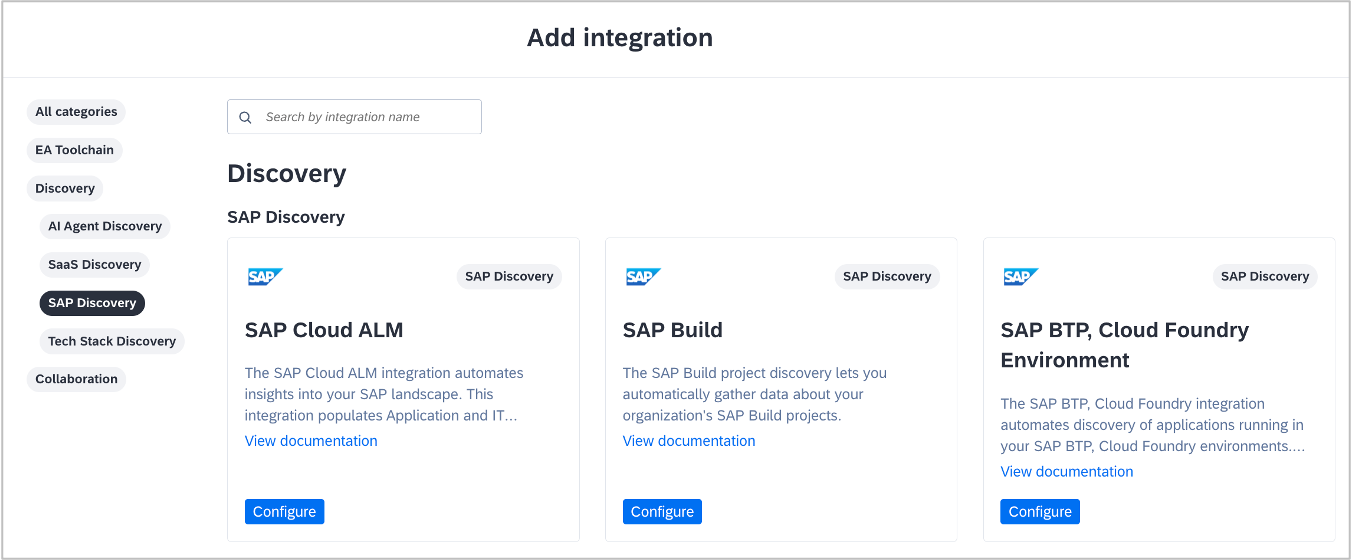
Task: Click the SAP logo on SAP Cloud ALM card
Action: point(265,277)
